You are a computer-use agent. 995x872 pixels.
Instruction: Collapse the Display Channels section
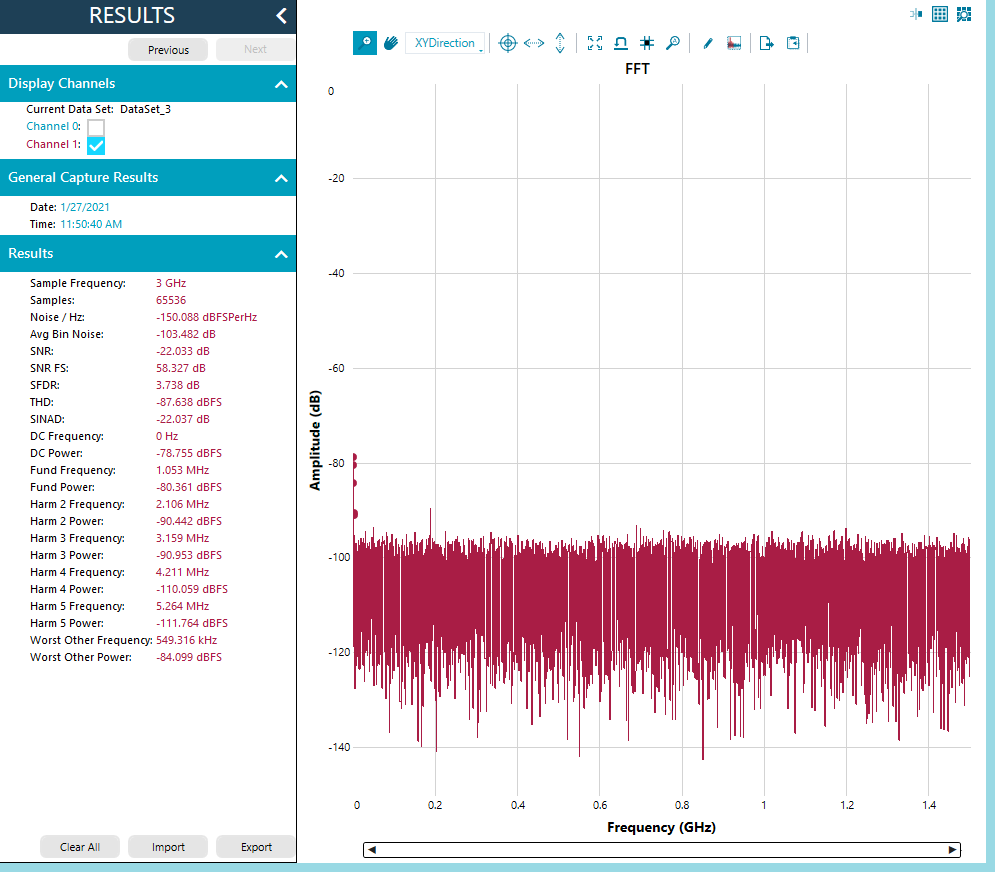281,84
